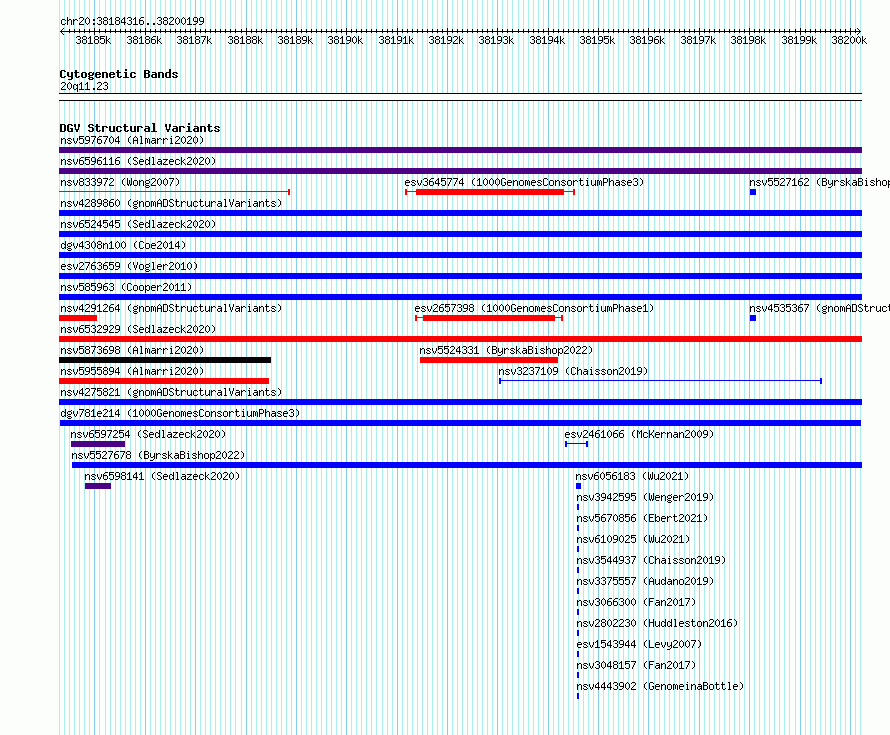Open esv2763659 (Vogler2010) label

tap(129, 266)
